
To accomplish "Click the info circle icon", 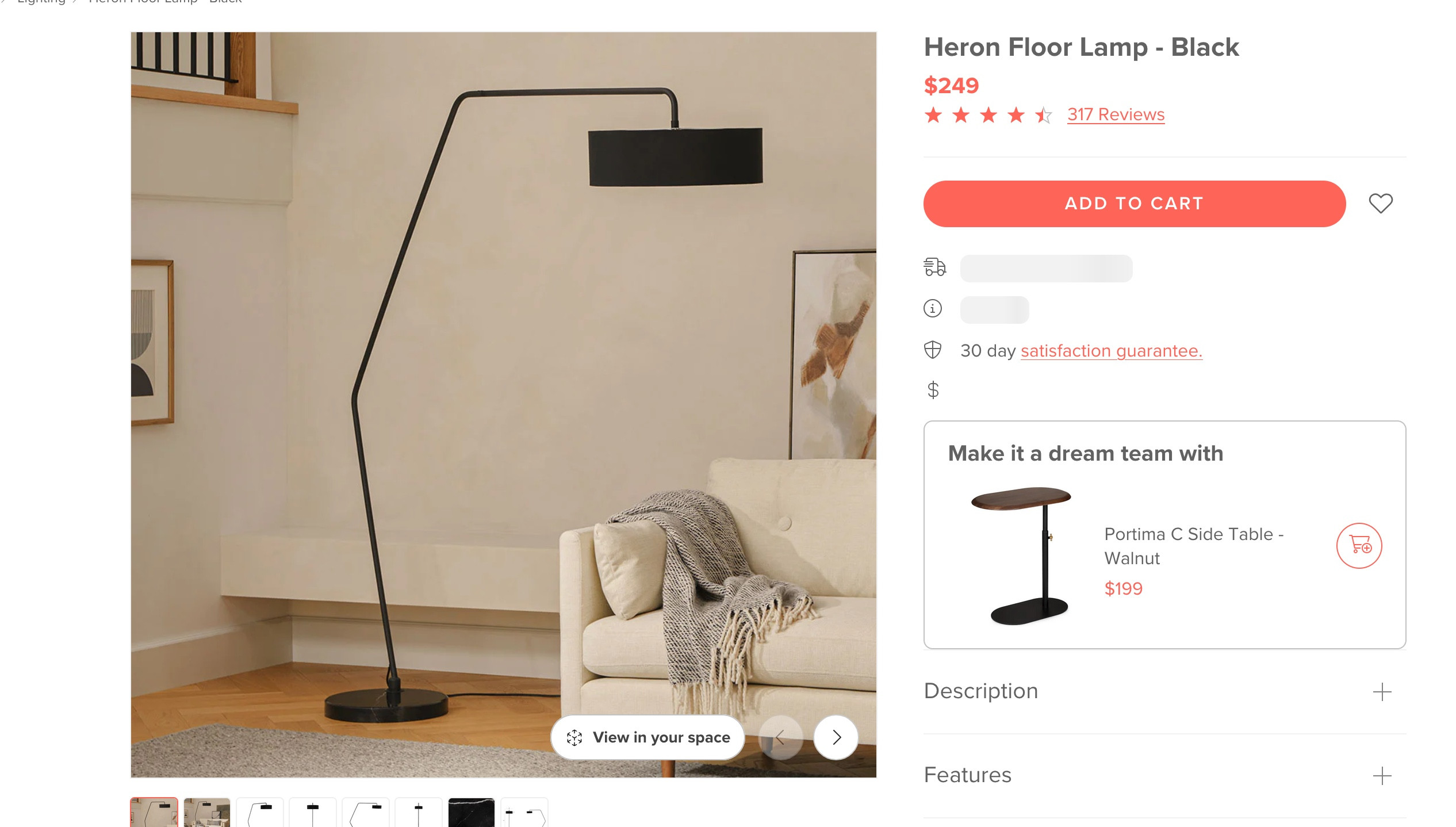I will point(933,309).
